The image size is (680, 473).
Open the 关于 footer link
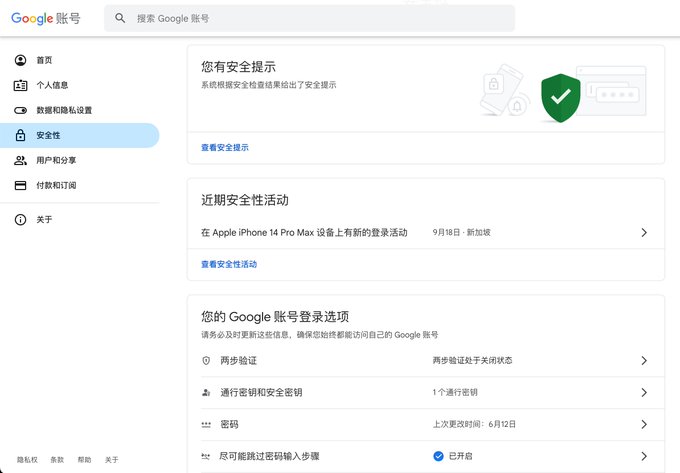(x=111, y=460)
